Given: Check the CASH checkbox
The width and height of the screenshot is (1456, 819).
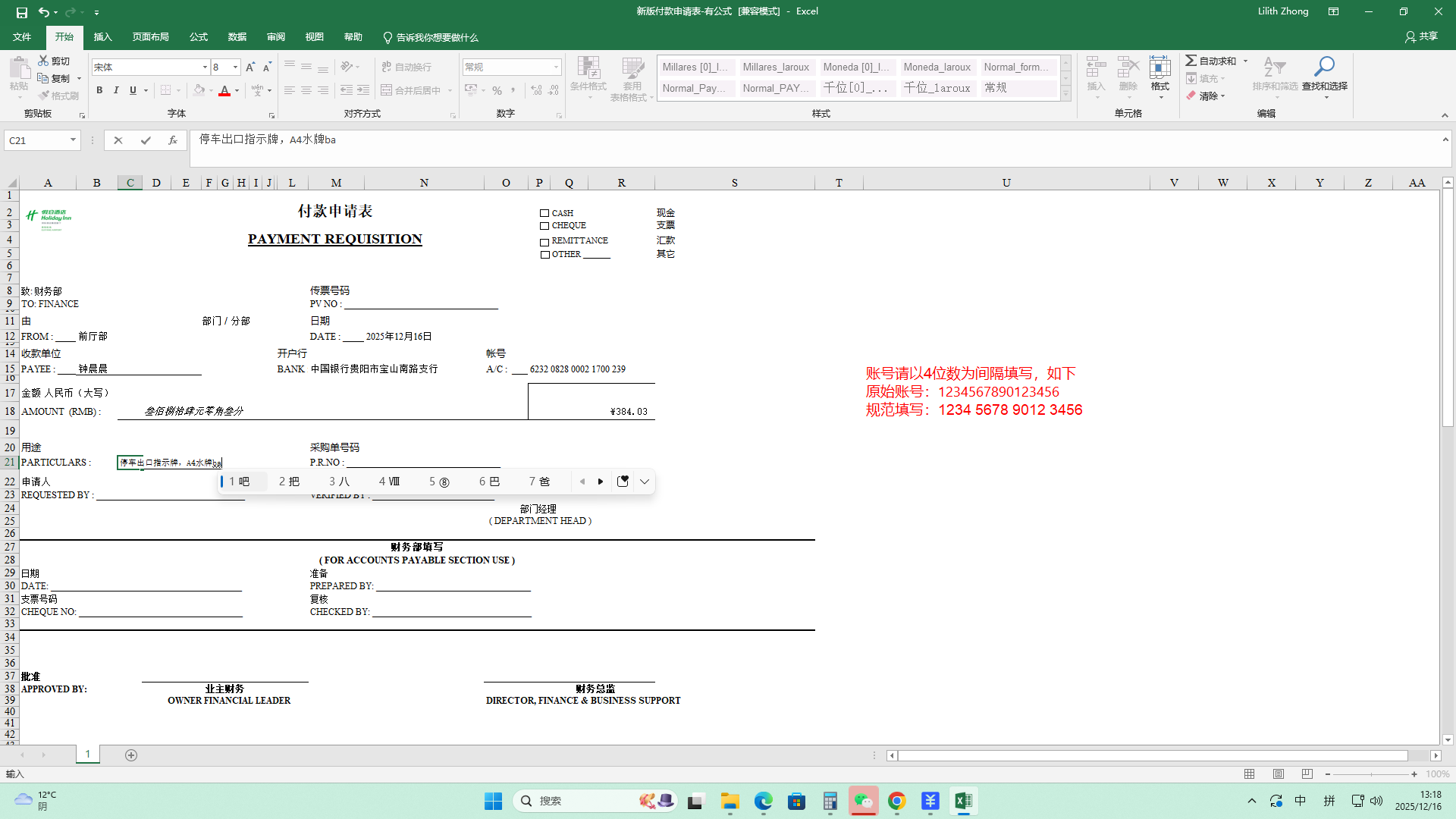Looking at the screenshot, I should tap(544, 214).
